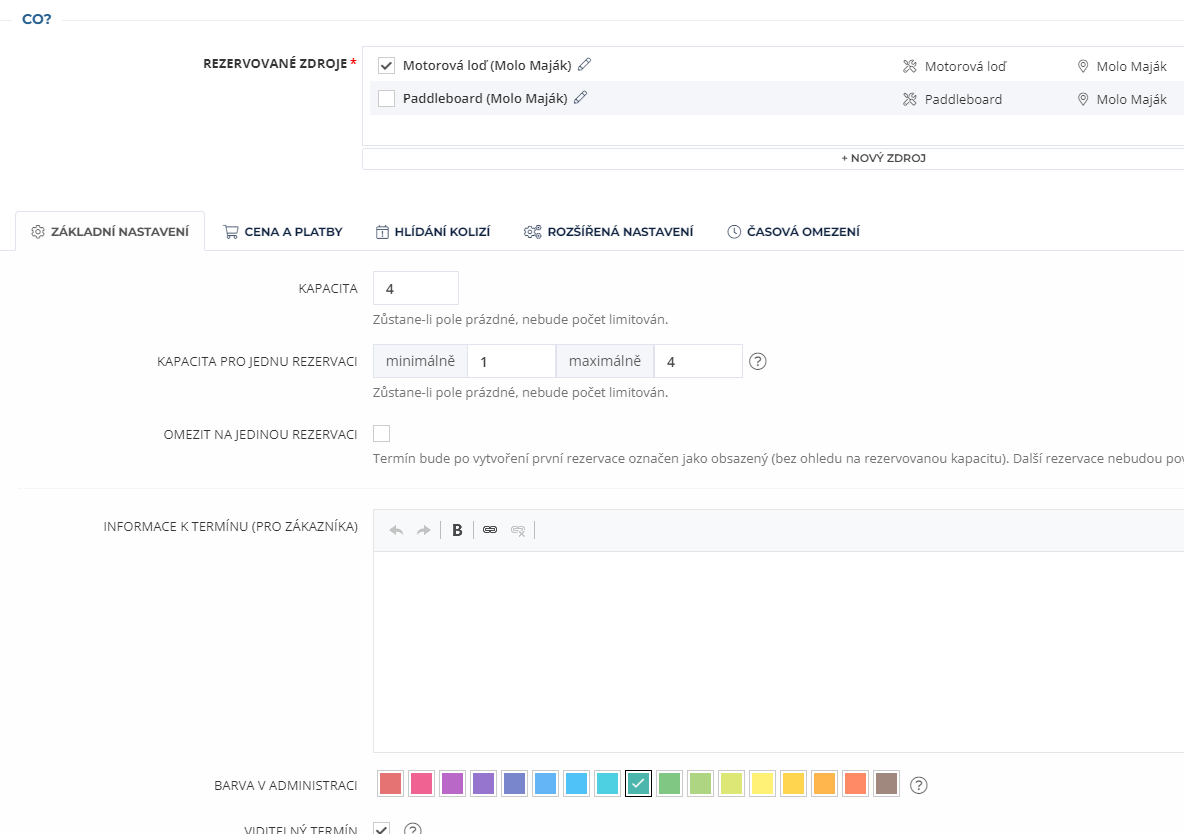Click the + Nový zdroj button
1184x834 pixels.
(x=773, y=158)
